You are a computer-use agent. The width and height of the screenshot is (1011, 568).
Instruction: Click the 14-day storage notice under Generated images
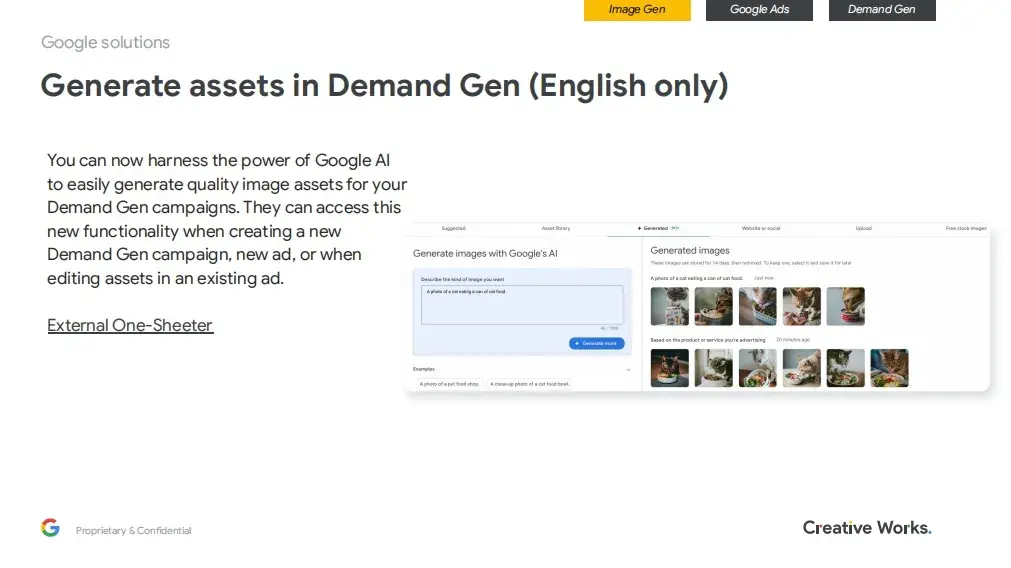(751, 263)
